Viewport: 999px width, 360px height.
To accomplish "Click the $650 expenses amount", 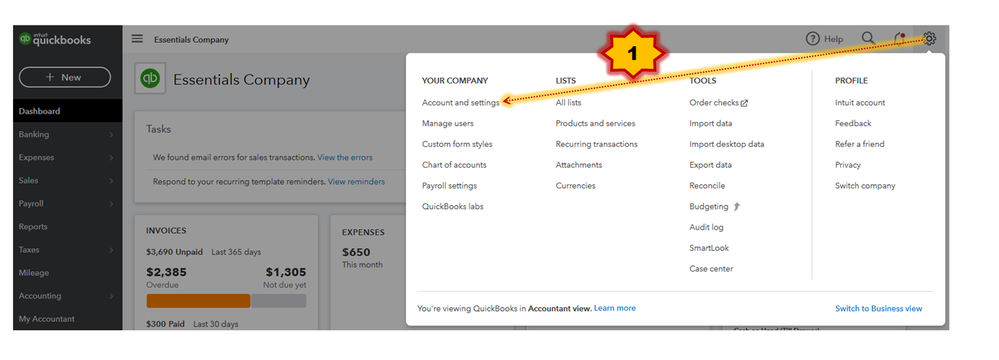I will [x=356, y=252].
